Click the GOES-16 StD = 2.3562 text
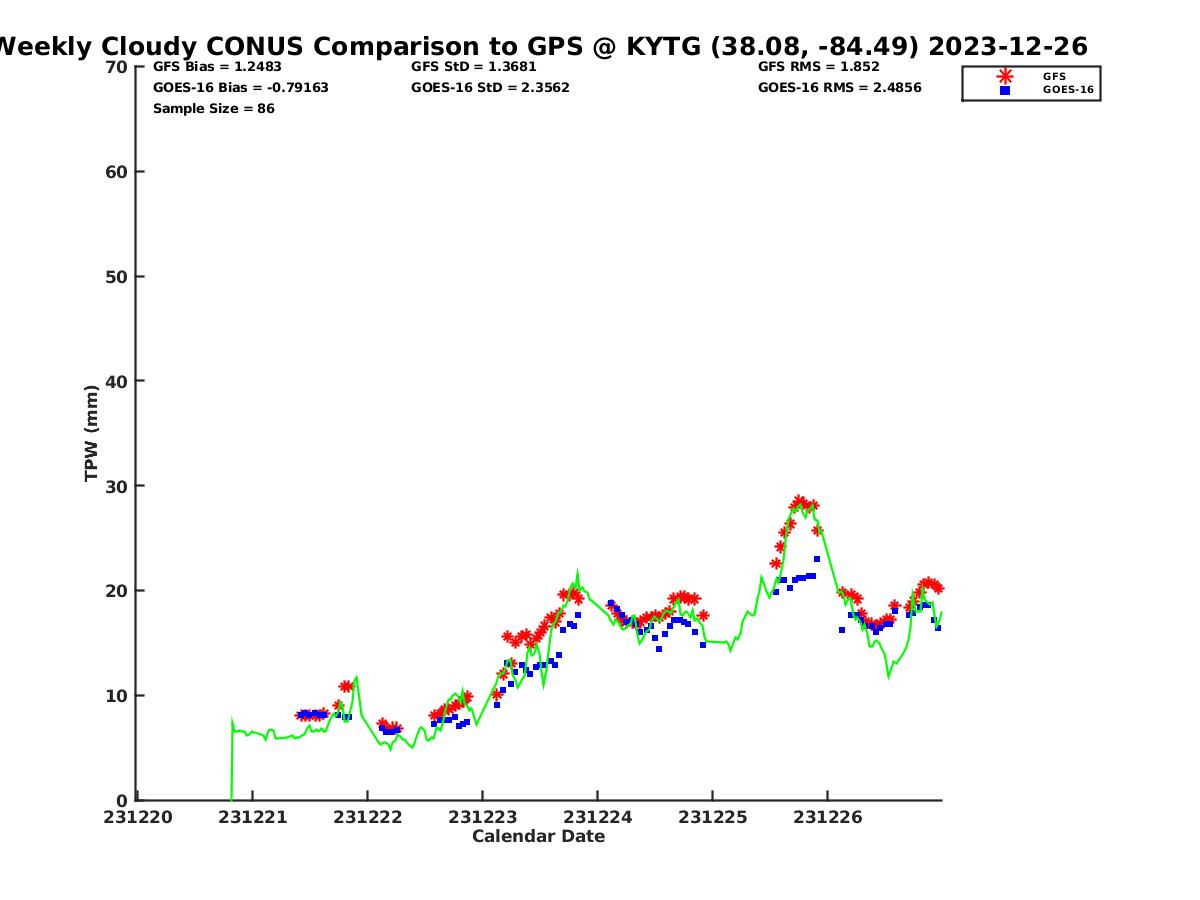 pos(490,88)
